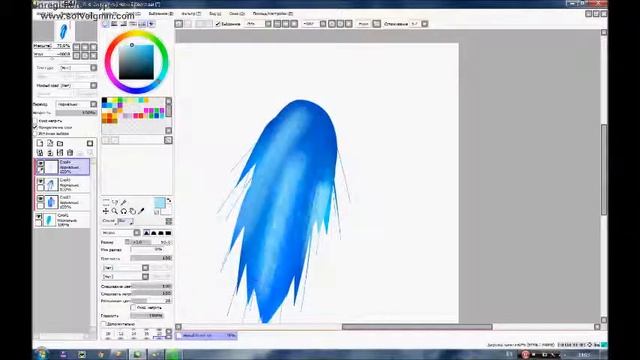
Task: Open the toolbar rotation angle dropdown
Action: (323, 24)
